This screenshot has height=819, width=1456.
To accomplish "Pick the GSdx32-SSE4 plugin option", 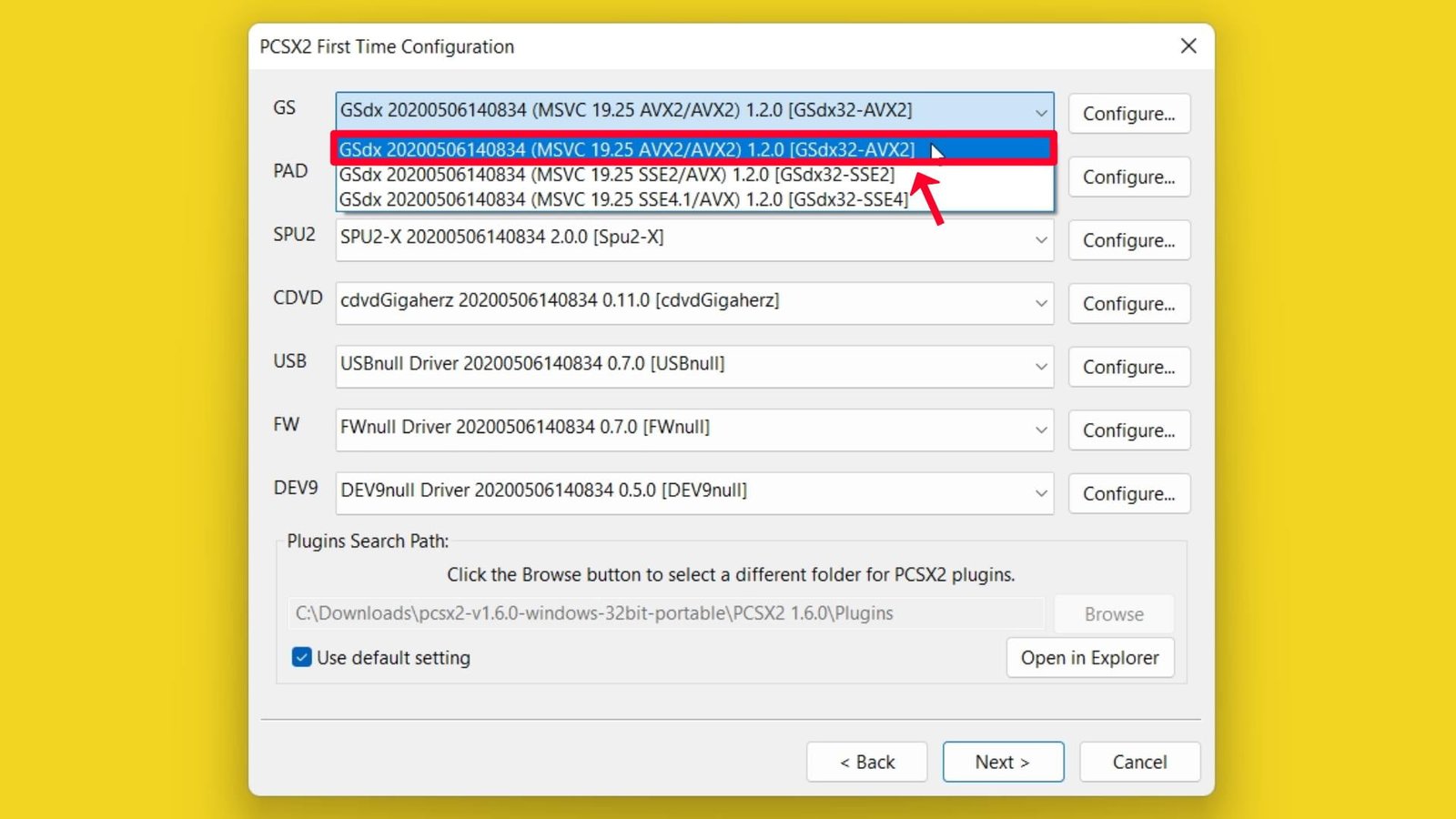I will [x=694, y=199].
